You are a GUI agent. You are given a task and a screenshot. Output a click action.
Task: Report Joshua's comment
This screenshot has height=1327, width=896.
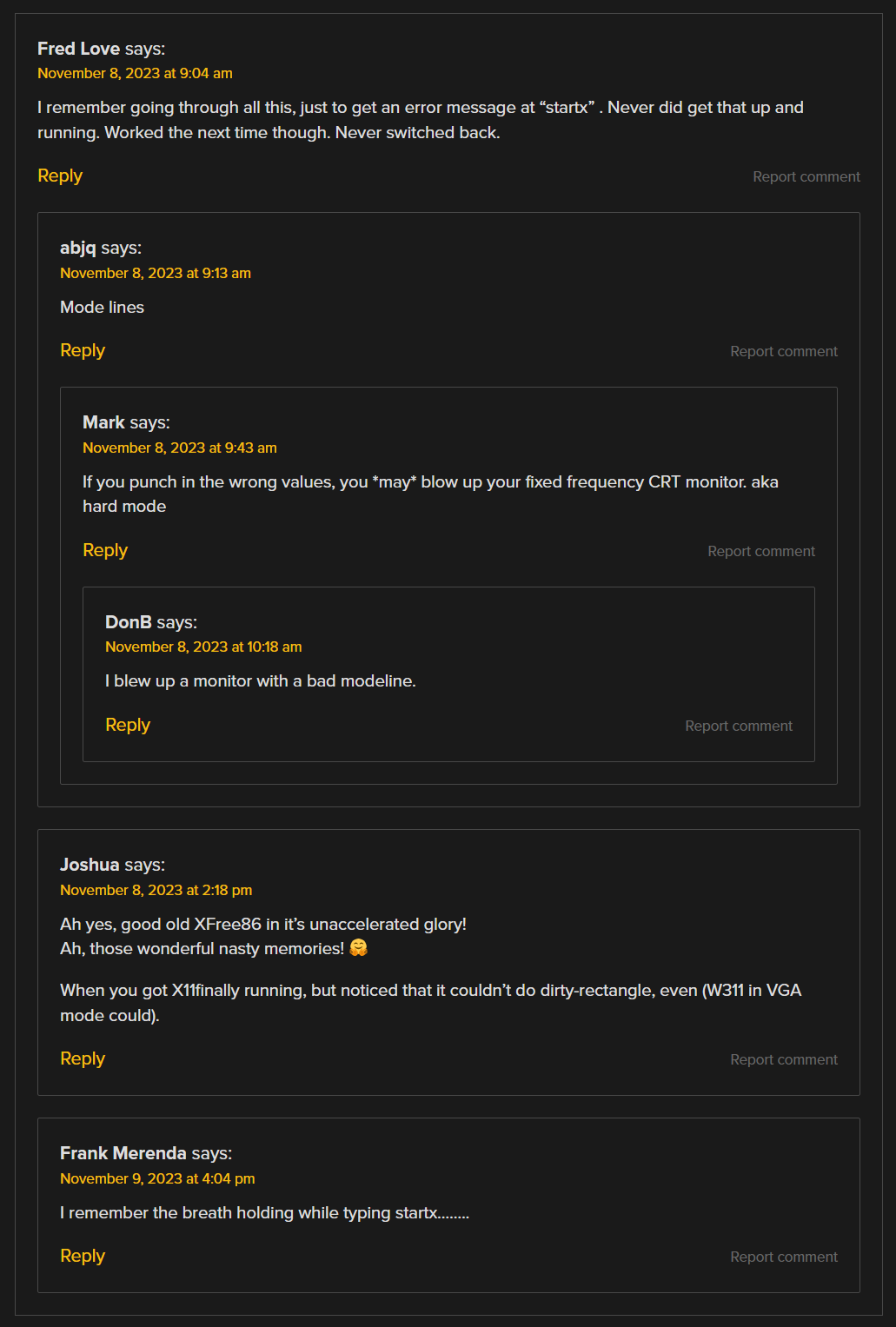tap(783, 1059)
